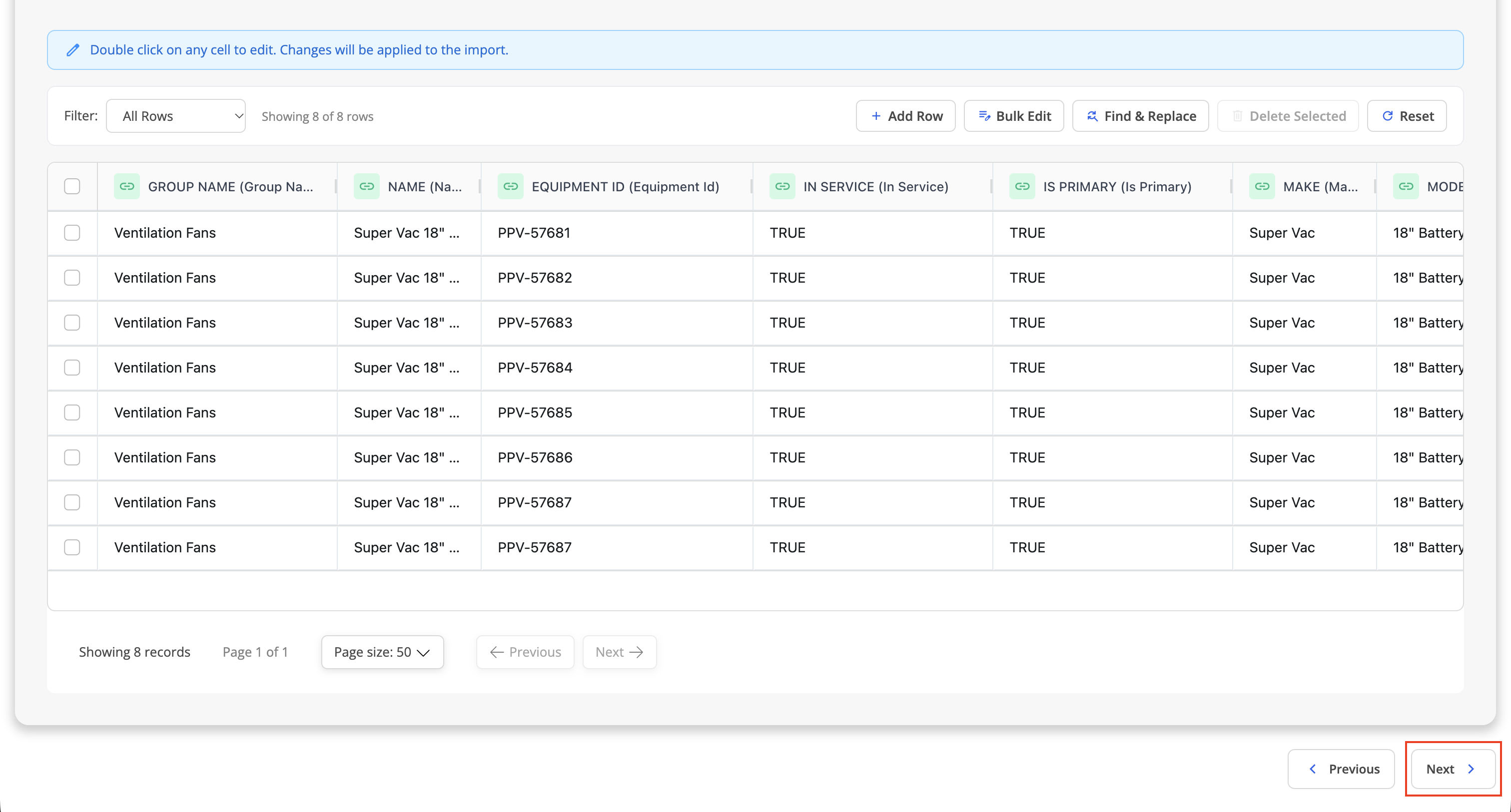Select the checkbox for row PPV-57685
This screenshot has height=812, width=1511.
pos(72,413)
